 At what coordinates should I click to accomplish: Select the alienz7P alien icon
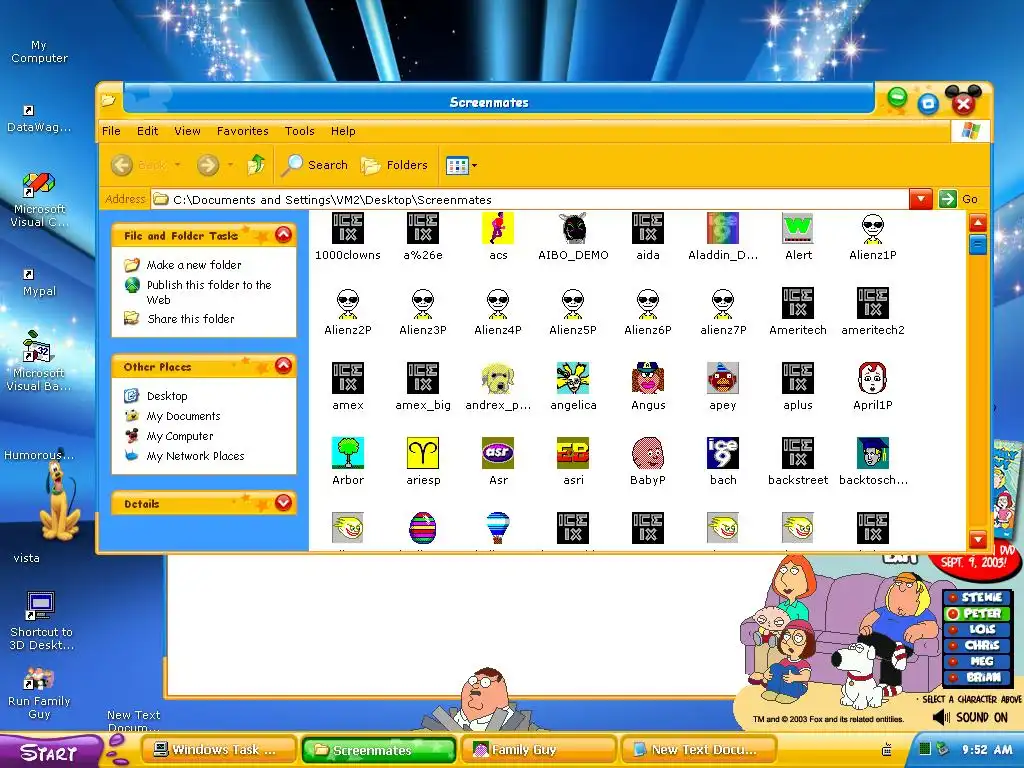click(x=723, y=303)
